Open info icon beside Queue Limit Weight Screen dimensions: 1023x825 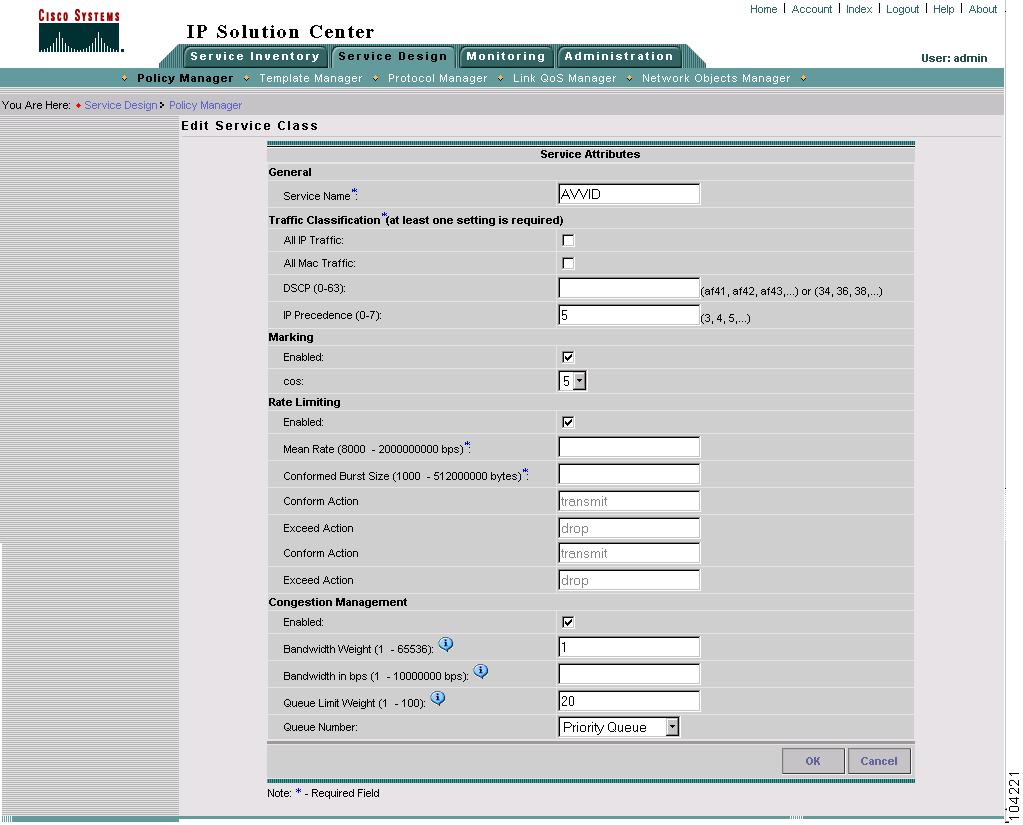point(438,698)
